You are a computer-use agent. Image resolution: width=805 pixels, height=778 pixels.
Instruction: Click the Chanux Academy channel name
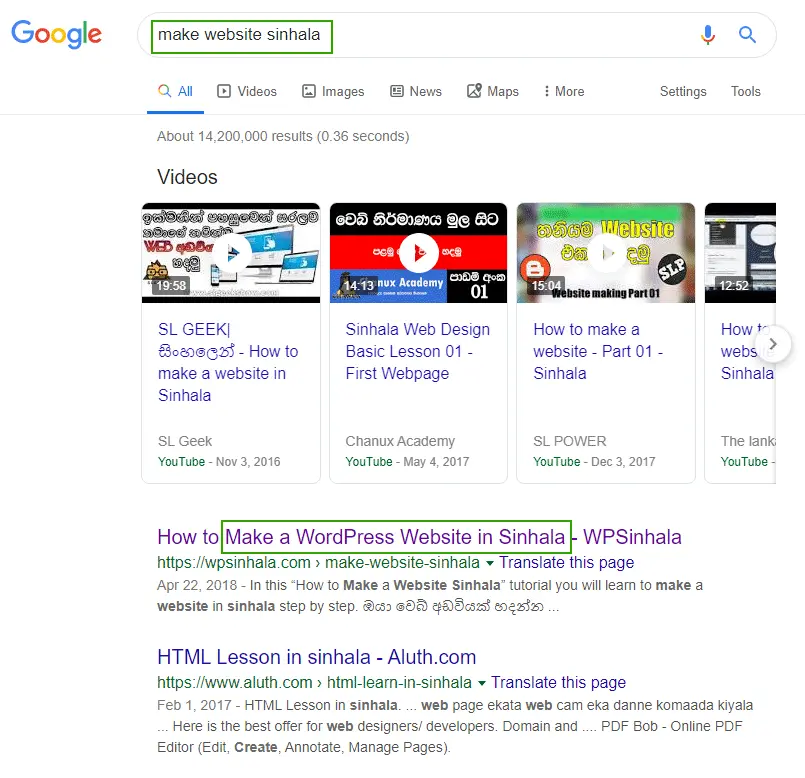coord(400,441)
